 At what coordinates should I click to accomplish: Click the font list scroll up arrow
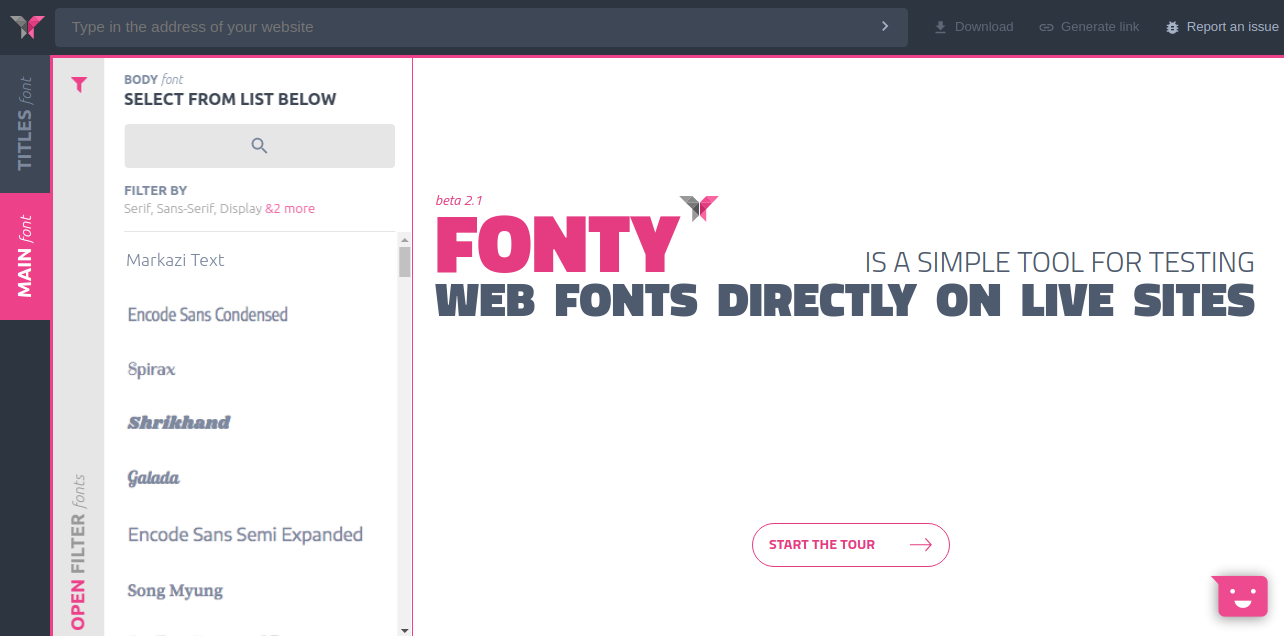(404, 239)
